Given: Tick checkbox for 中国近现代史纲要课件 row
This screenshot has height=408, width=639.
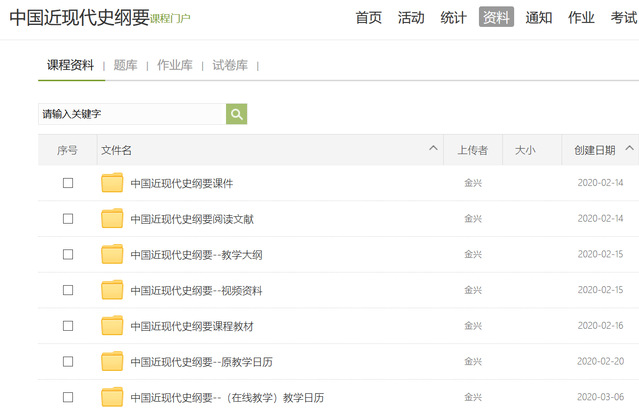Looking at the screenshot, I should pos(68,183).
